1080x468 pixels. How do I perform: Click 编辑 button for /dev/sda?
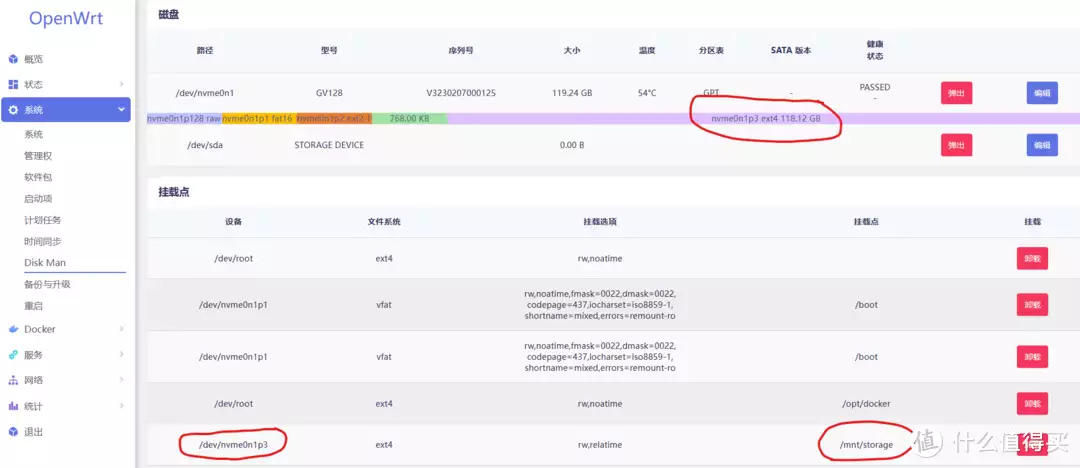tap(1042, 145)
